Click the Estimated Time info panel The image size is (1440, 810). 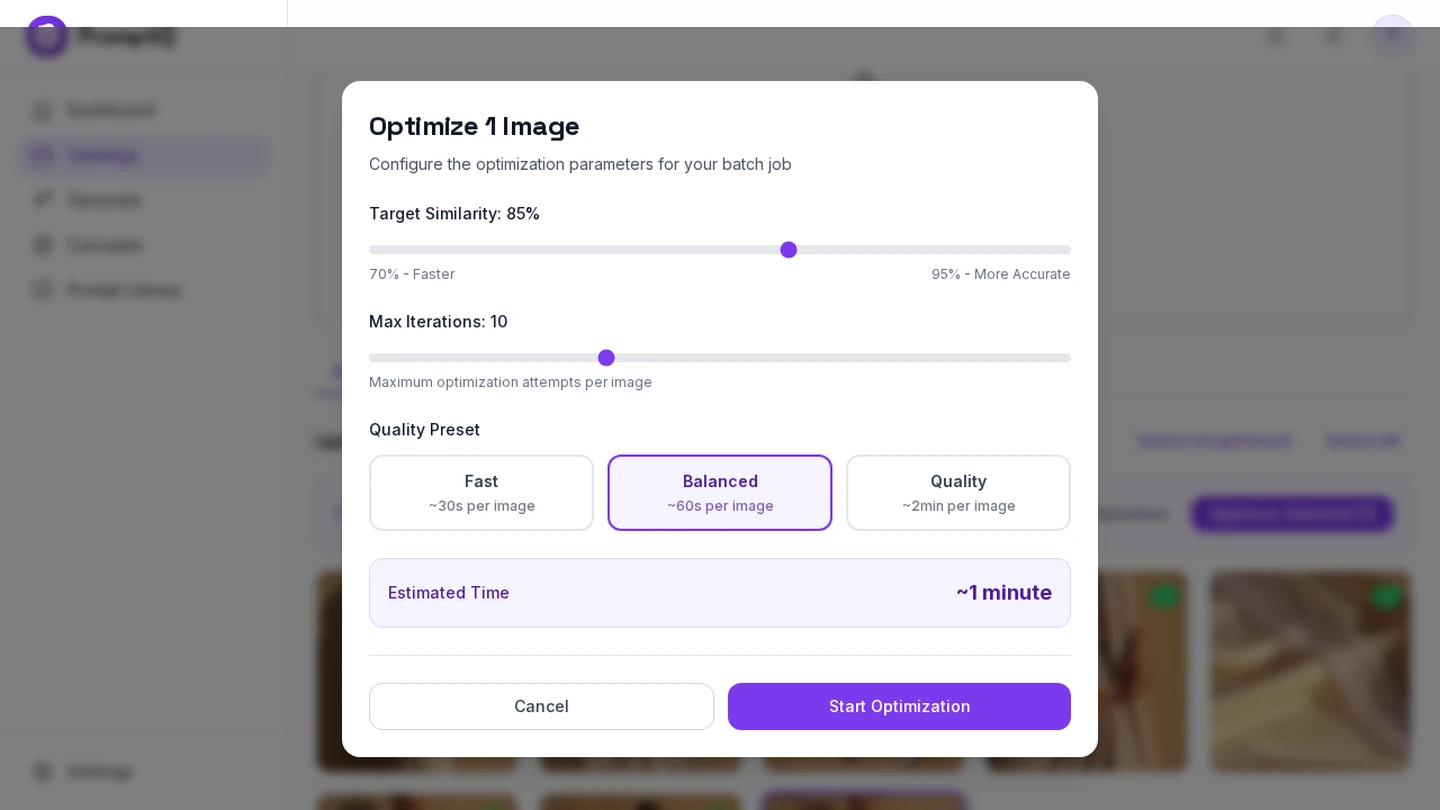[720, 593]
